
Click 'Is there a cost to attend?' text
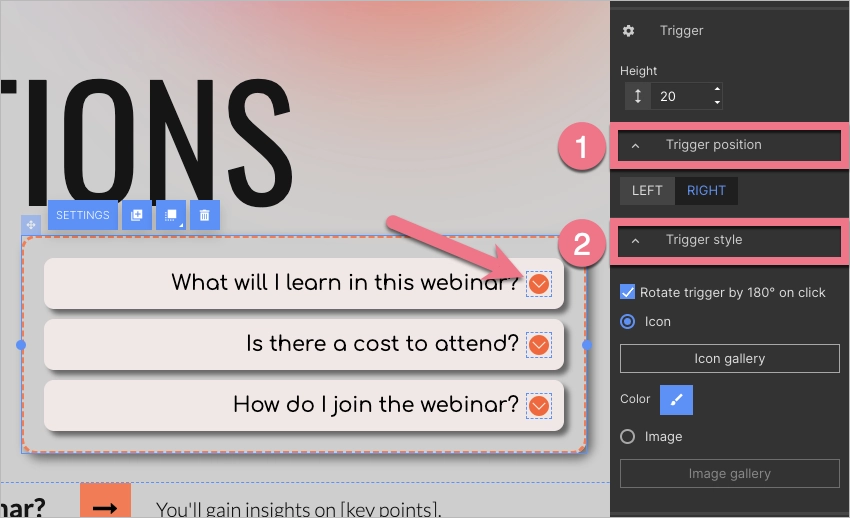[382, 344]
